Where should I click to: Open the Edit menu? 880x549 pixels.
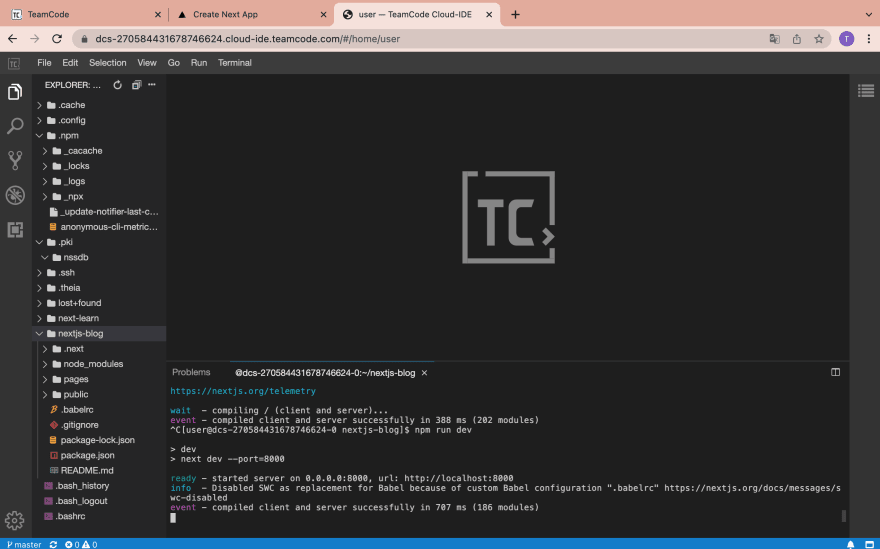[x=70, y=63]
